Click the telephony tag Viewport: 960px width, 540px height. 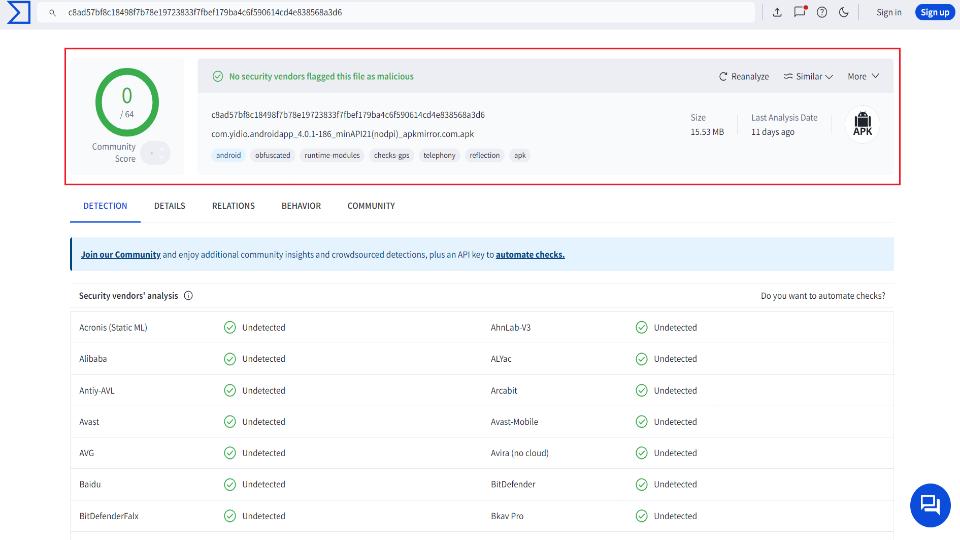click(439, 156)
